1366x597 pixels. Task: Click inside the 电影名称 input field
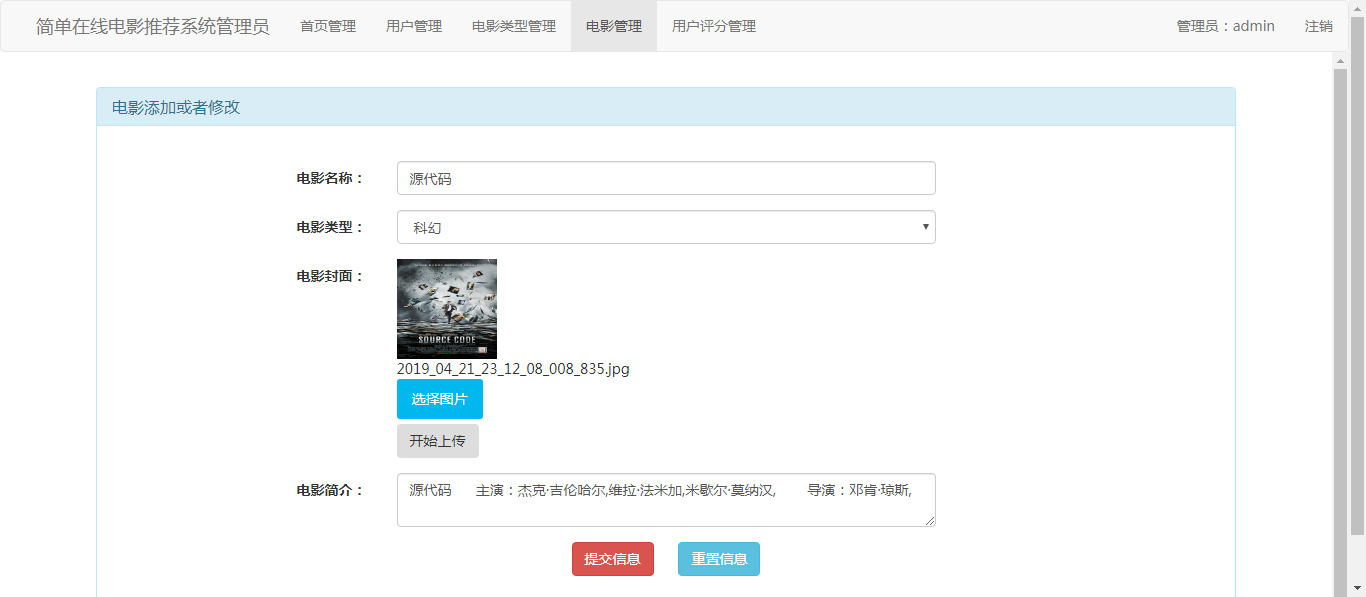coord(666,177)
